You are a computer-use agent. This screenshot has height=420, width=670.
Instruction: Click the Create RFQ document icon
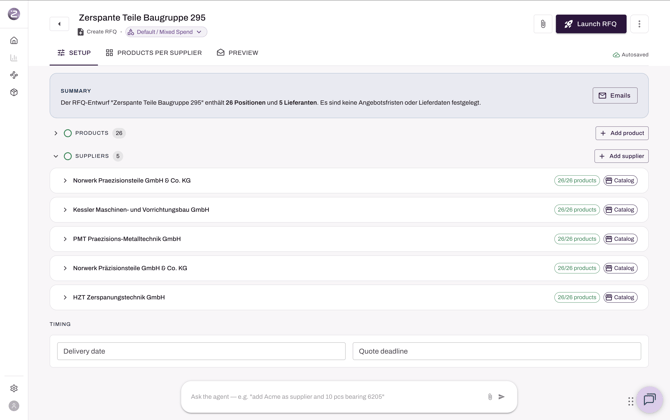pyautogui.click(x=81, y=32)
